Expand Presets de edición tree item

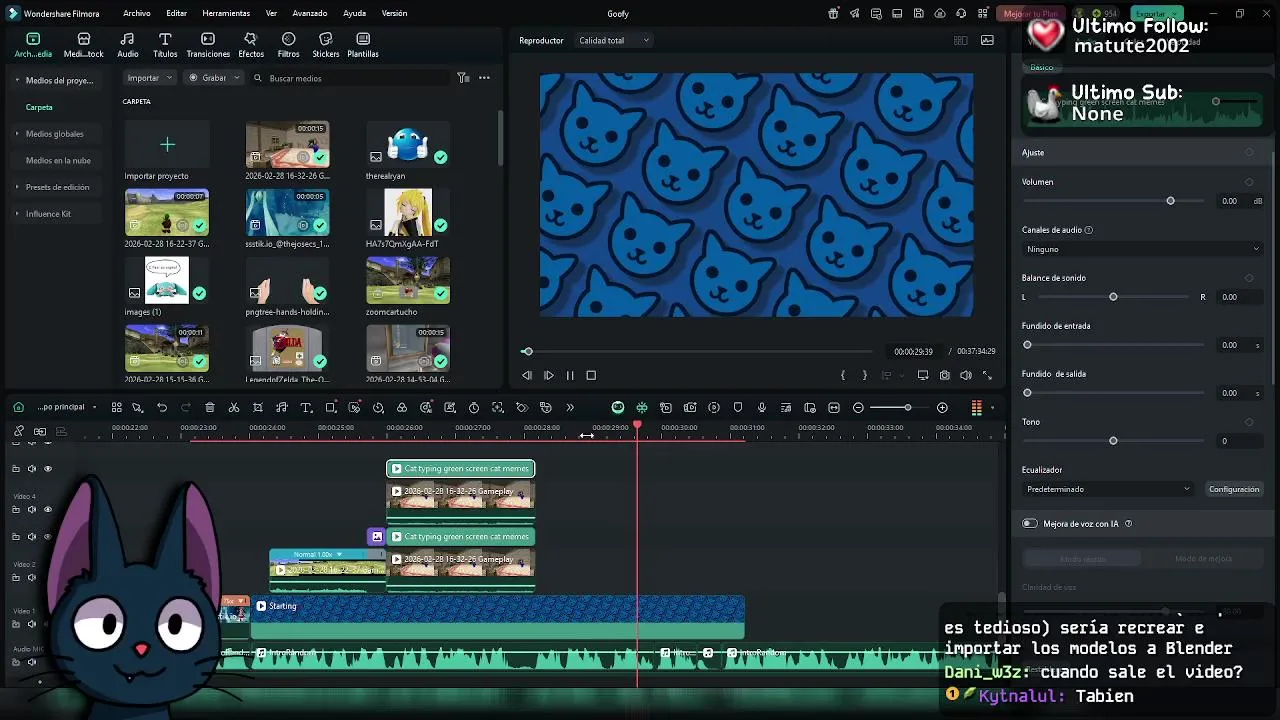17,187
